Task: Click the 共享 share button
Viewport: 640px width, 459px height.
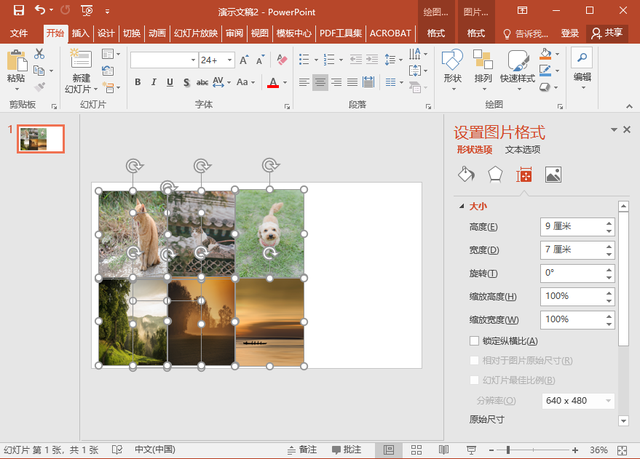Action: [x=608, y=33]
